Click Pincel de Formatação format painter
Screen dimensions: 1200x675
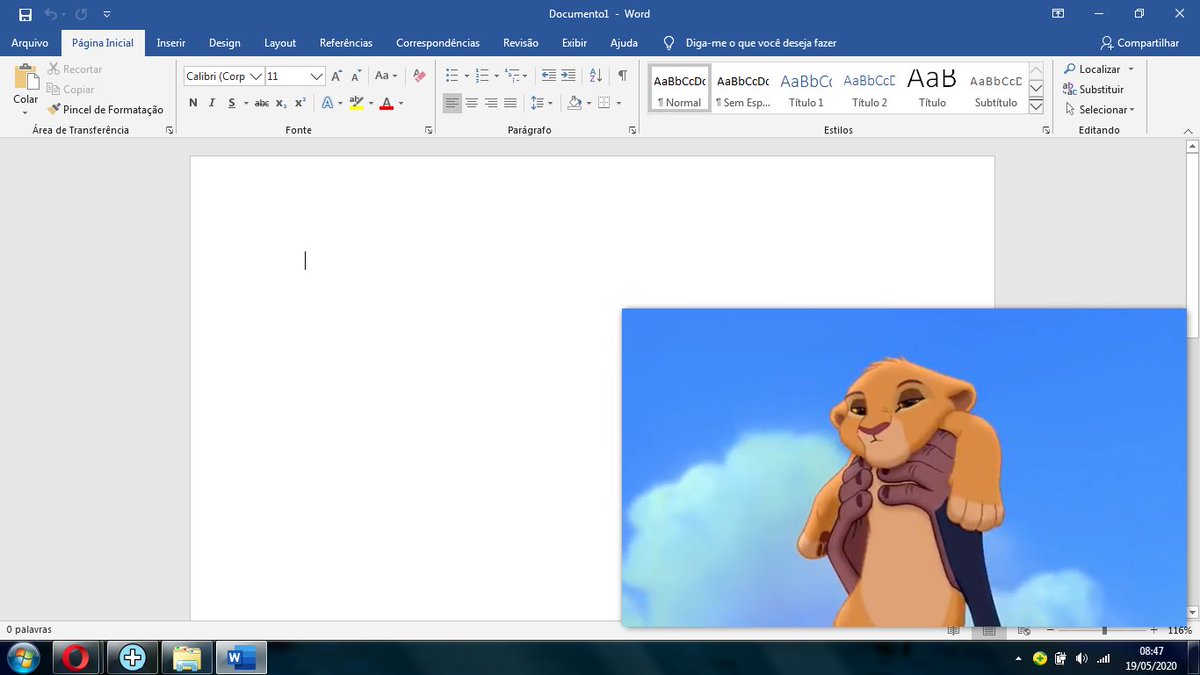(x=105, y=109)
